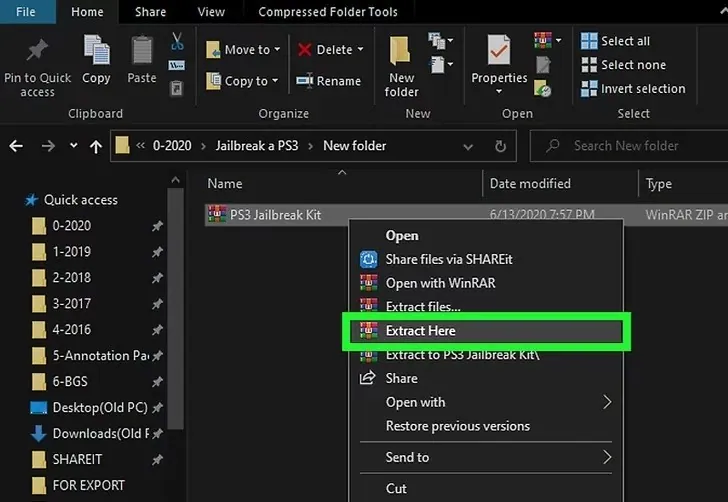Click the Pin to Quick access icon
The height and width of the screenshot is (502, 728).
(x=37, y=50)
